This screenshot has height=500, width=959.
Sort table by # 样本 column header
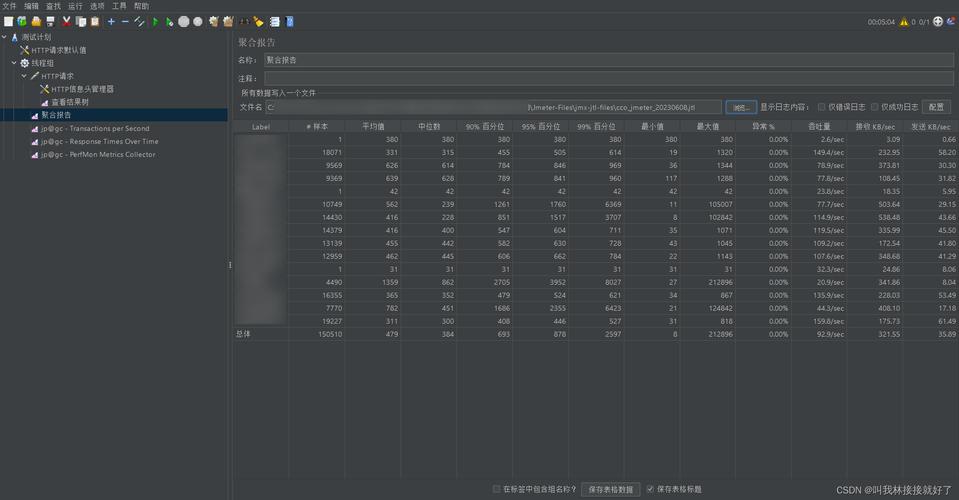(317, 127)
